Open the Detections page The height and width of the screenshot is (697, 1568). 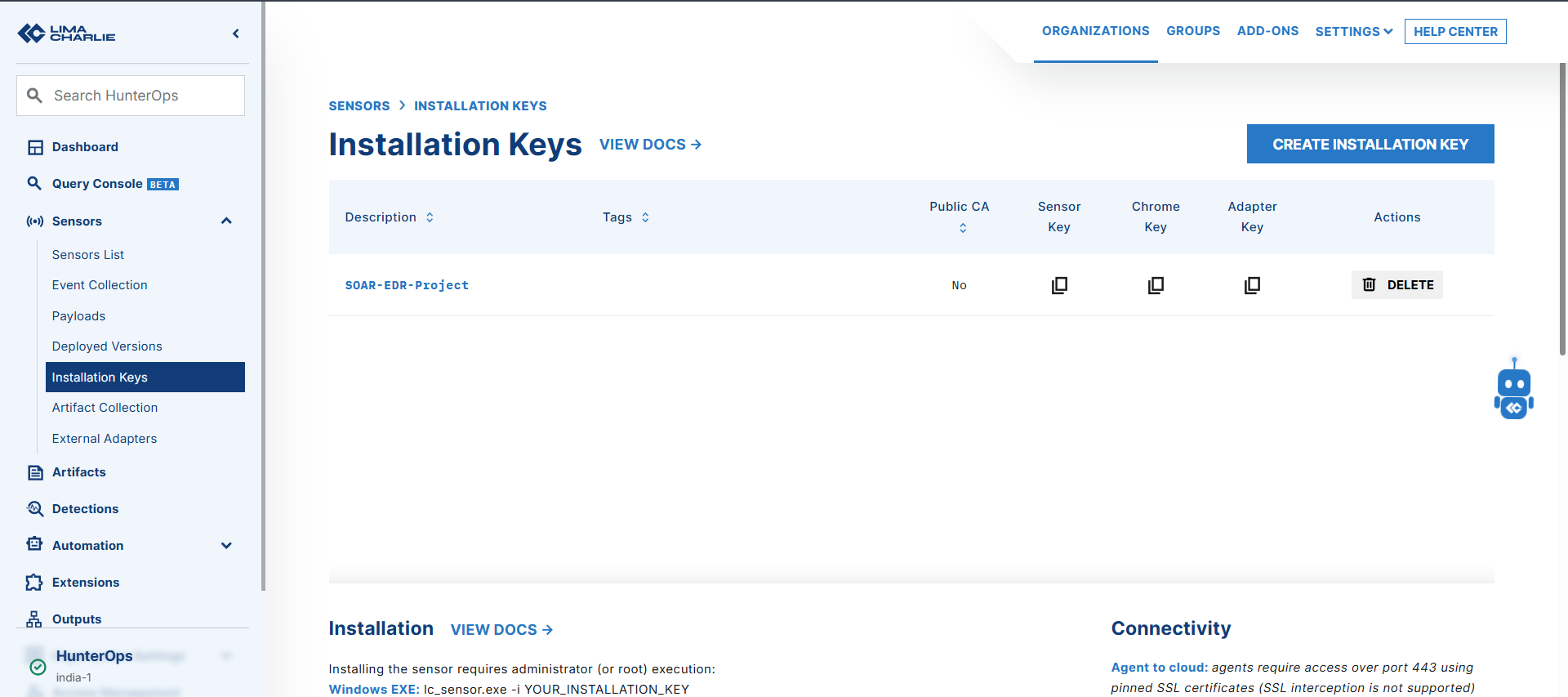[x=85, y=509]
